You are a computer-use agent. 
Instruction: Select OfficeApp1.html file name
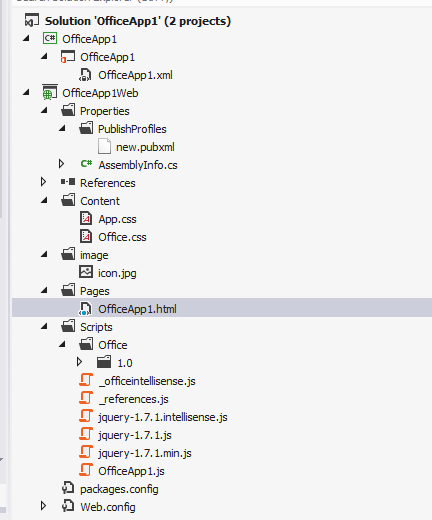point(137,309)
